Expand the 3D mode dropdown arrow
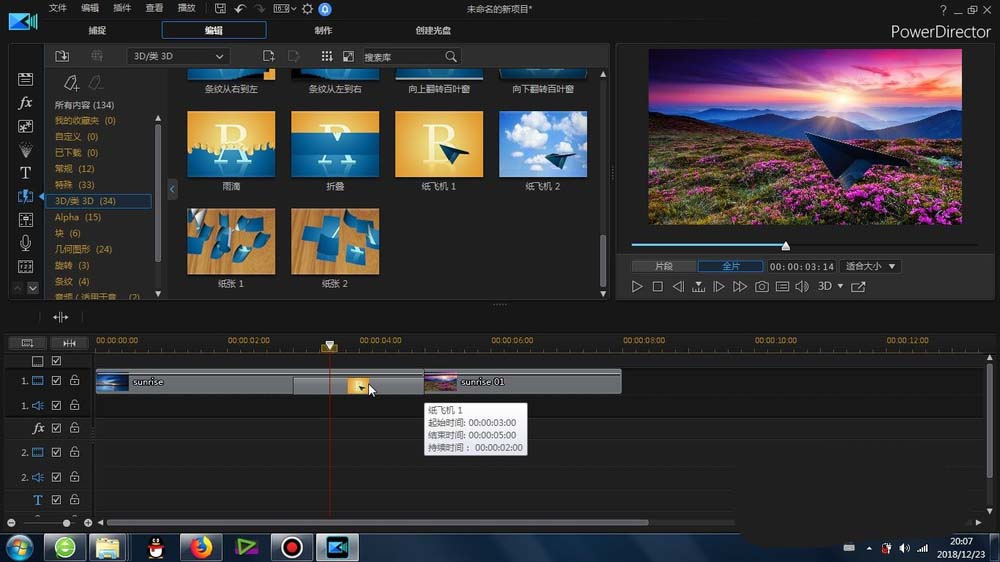 [x=840, y=287]
